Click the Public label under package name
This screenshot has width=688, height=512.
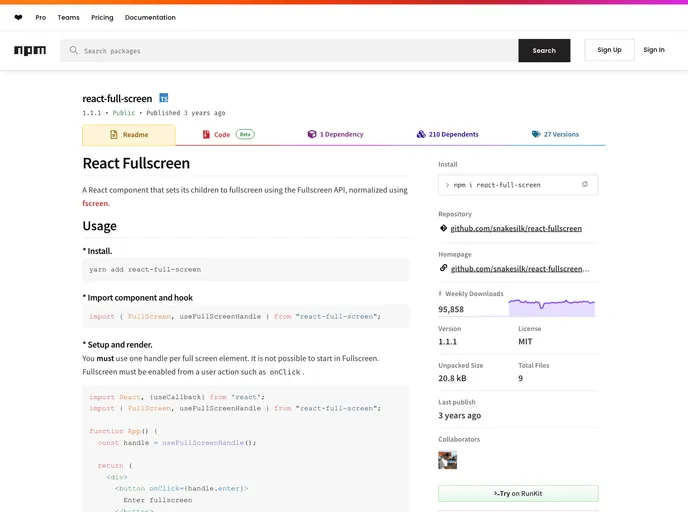click(x=124, y=113)
